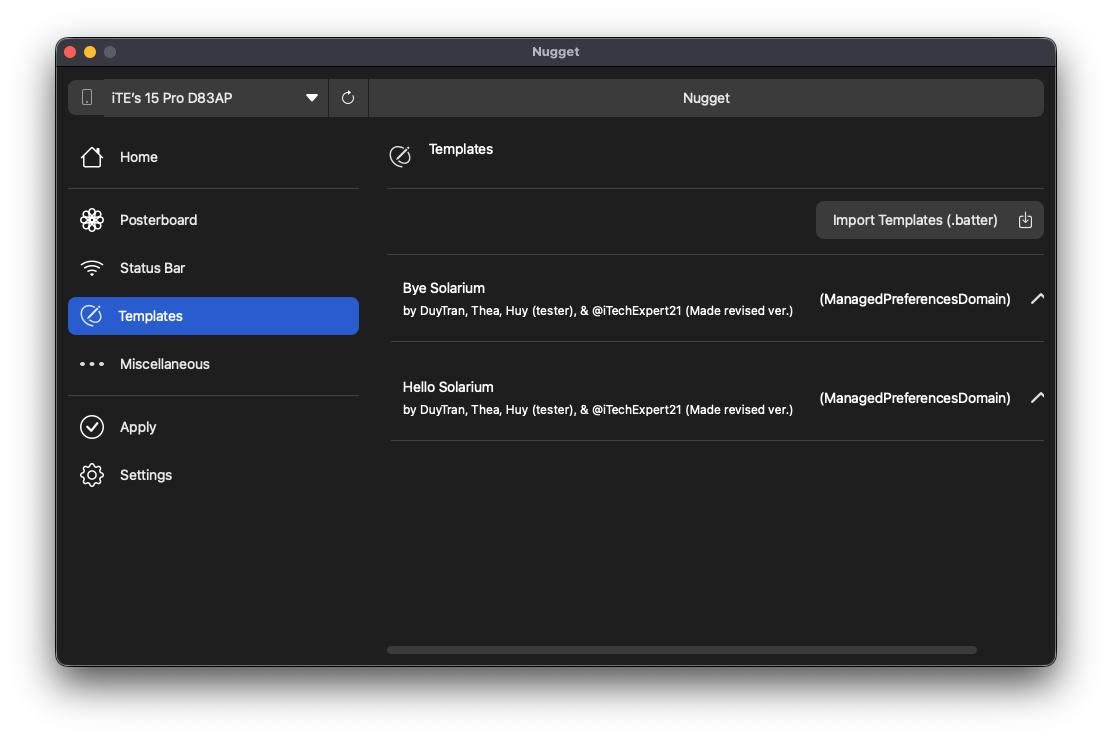Click the Nugget header bar button

706,98
